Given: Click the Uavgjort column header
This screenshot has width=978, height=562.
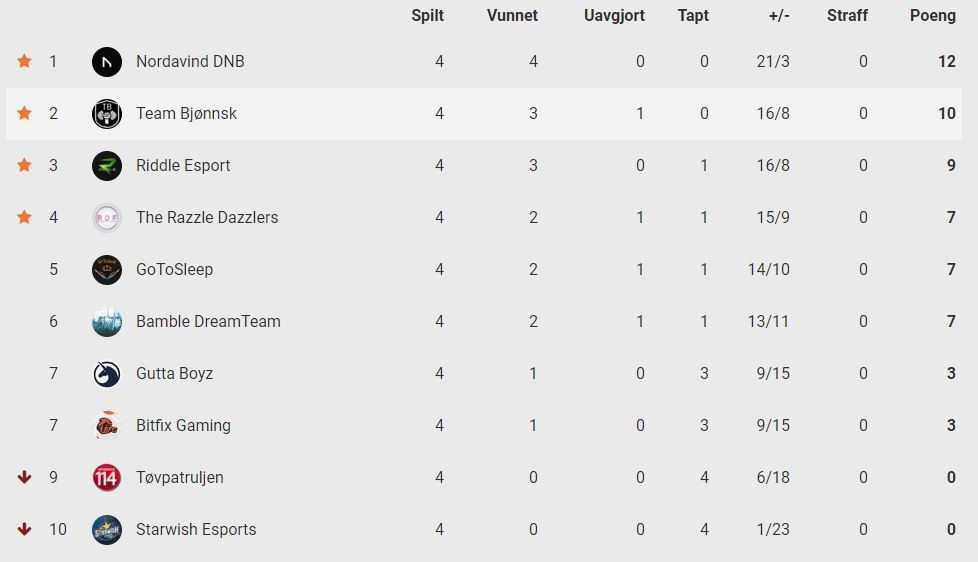Looking at the screenshot, I should click(614, 16).
